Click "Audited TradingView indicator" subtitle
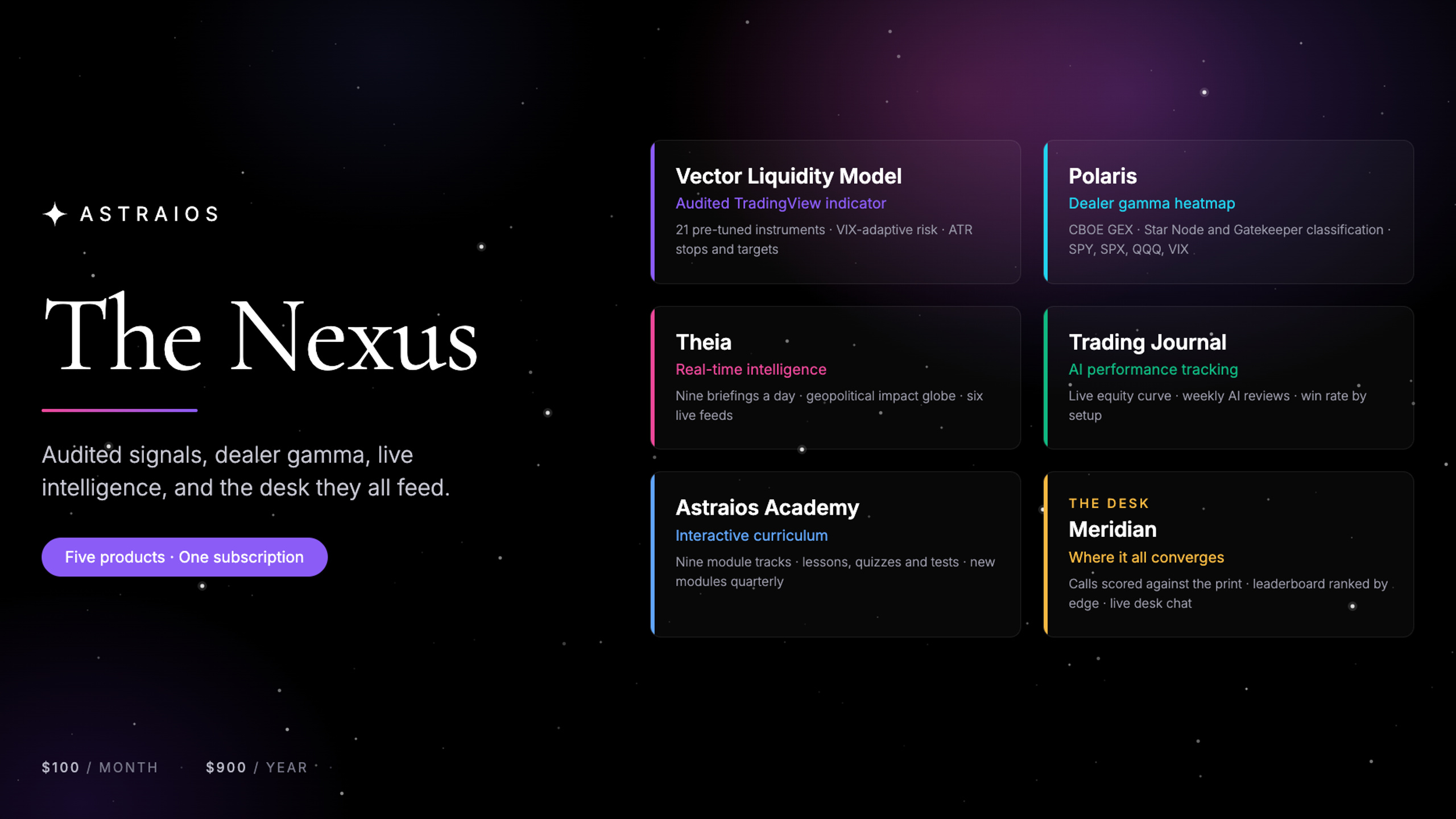The width and height of the screenshot is (1456, 819). (x=780, y=203)
